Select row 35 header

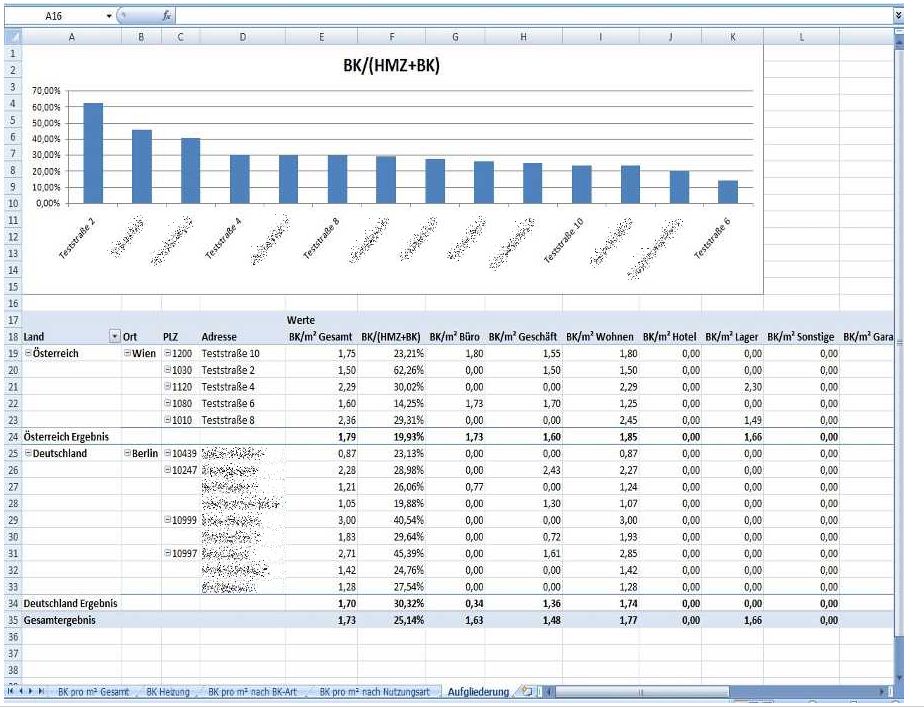13,620
